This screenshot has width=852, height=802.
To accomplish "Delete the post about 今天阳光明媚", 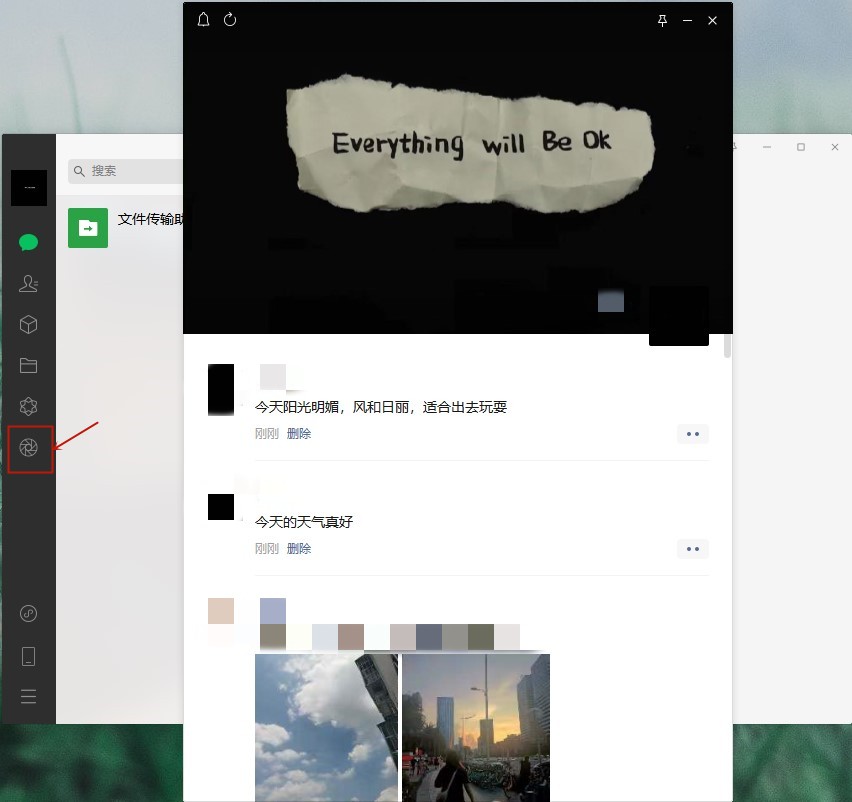I will (x=299, y=434).
